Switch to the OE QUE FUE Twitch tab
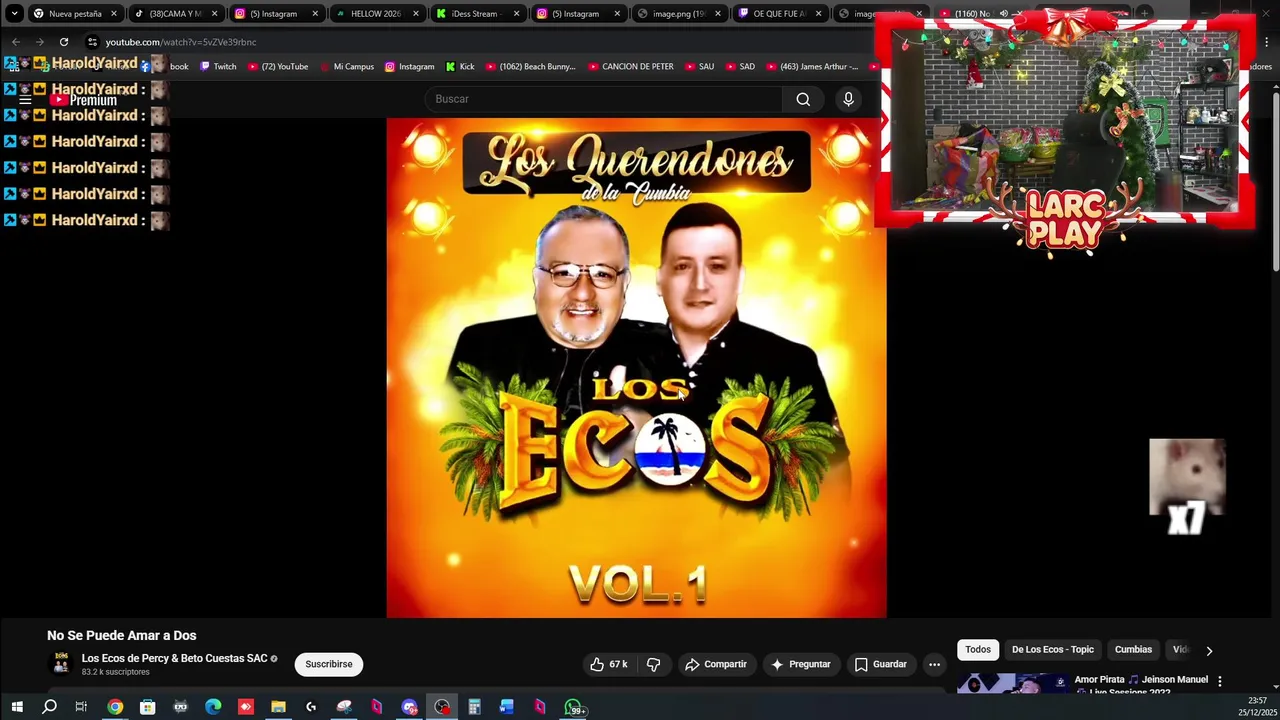The width and height of the screenshot is (1280, 720). click(x=780, y=14)
